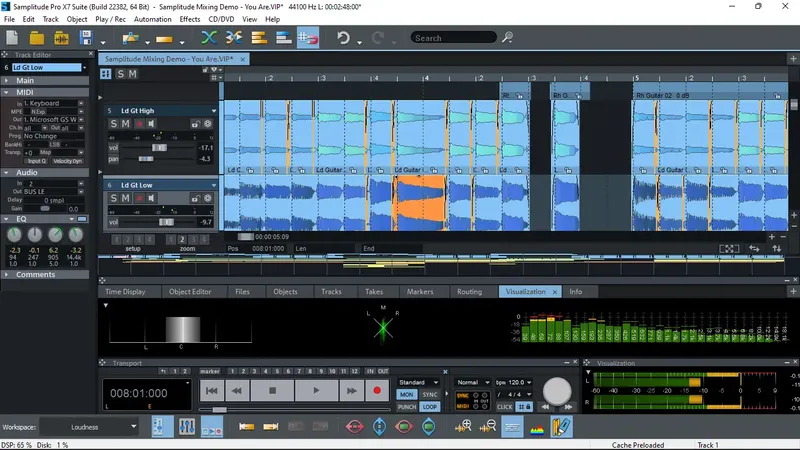Image resolution: width=800 pixels, height=450 pixels.
Task: Open the Ld Gt High track name dropdown arrow
Action: pyautogui.click(x=214, y=111)
